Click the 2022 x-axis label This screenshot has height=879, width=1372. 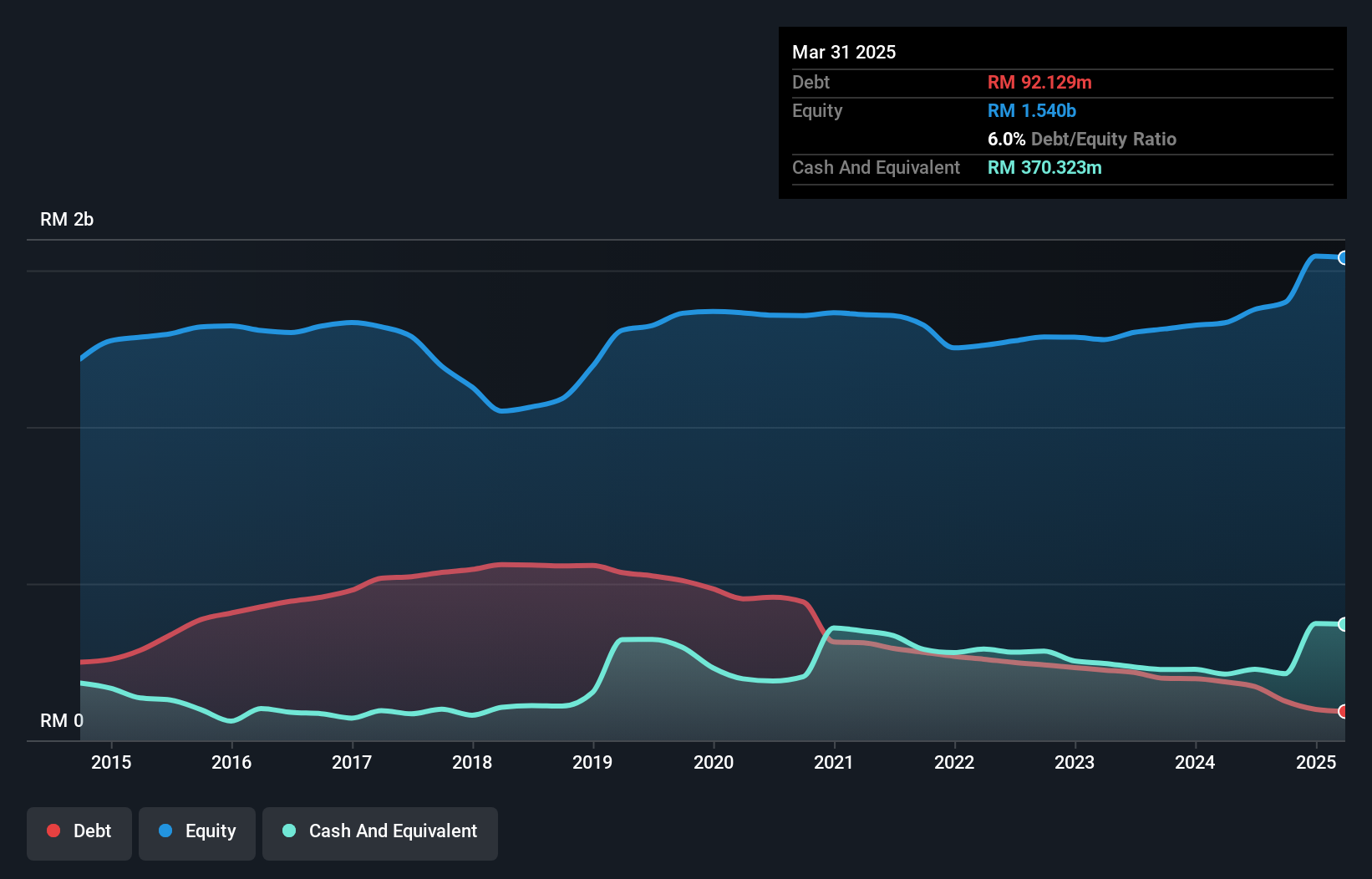(954, 762)
